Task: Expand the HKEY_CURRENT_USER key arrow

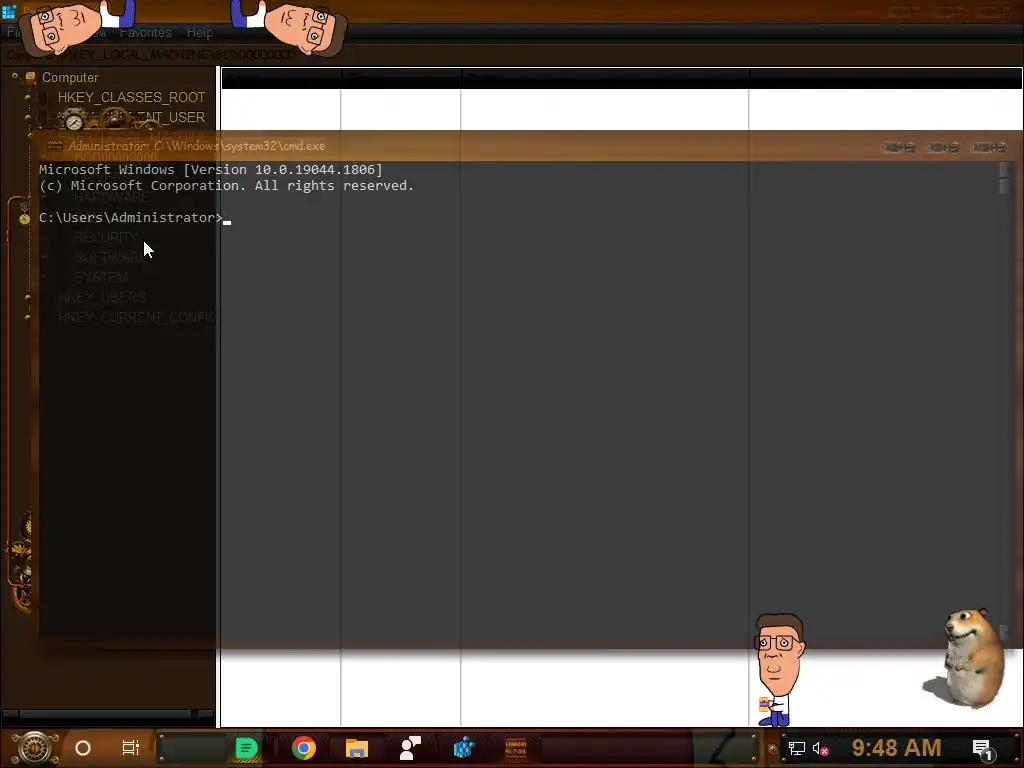Action: click(x=27, y=117)
